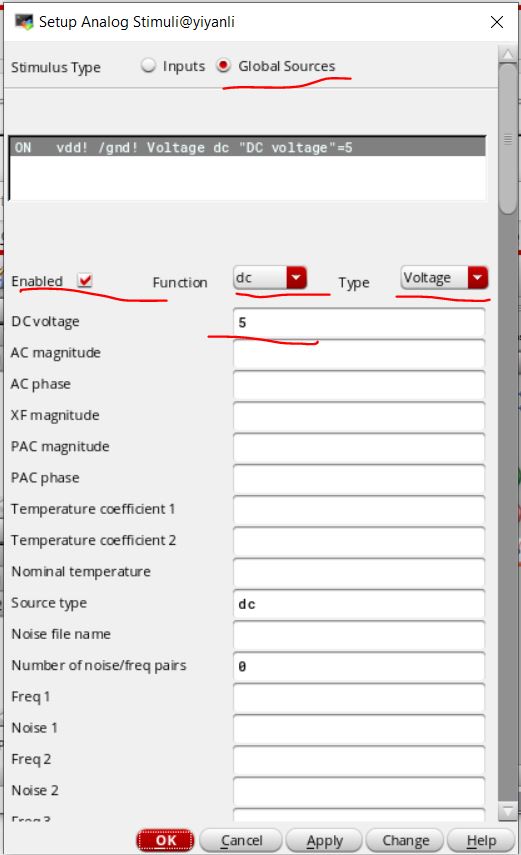
Task: Click the scrollbar down arrow
Action: (508, 810)
